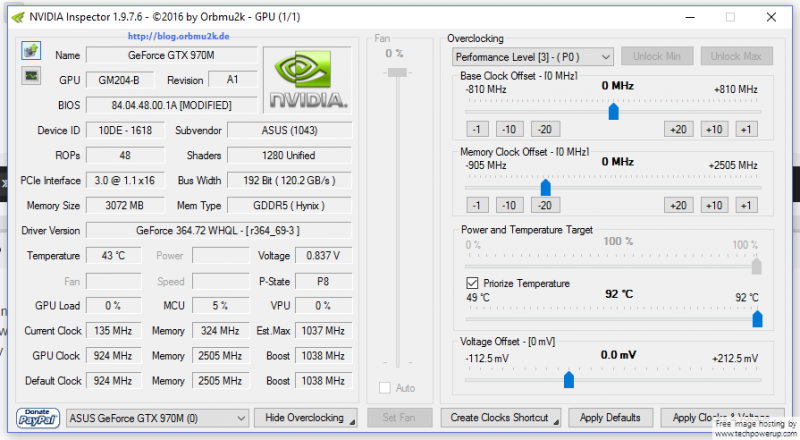Click the Voltage Offset slider handle

click(569, 380)
